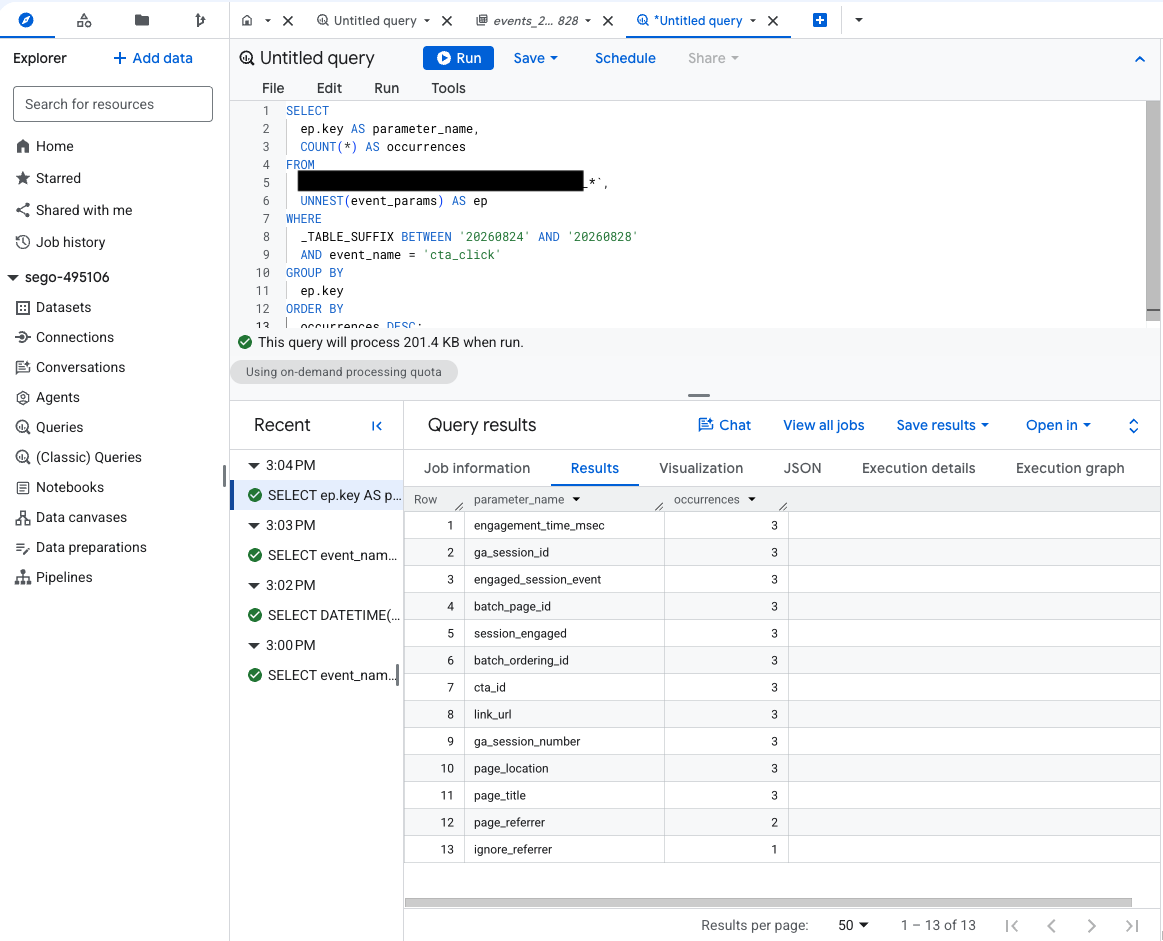Close the *Untitled query tab
Viewport: 1163px width, 941px height.
pyautogui.click(x=773, y=21)
